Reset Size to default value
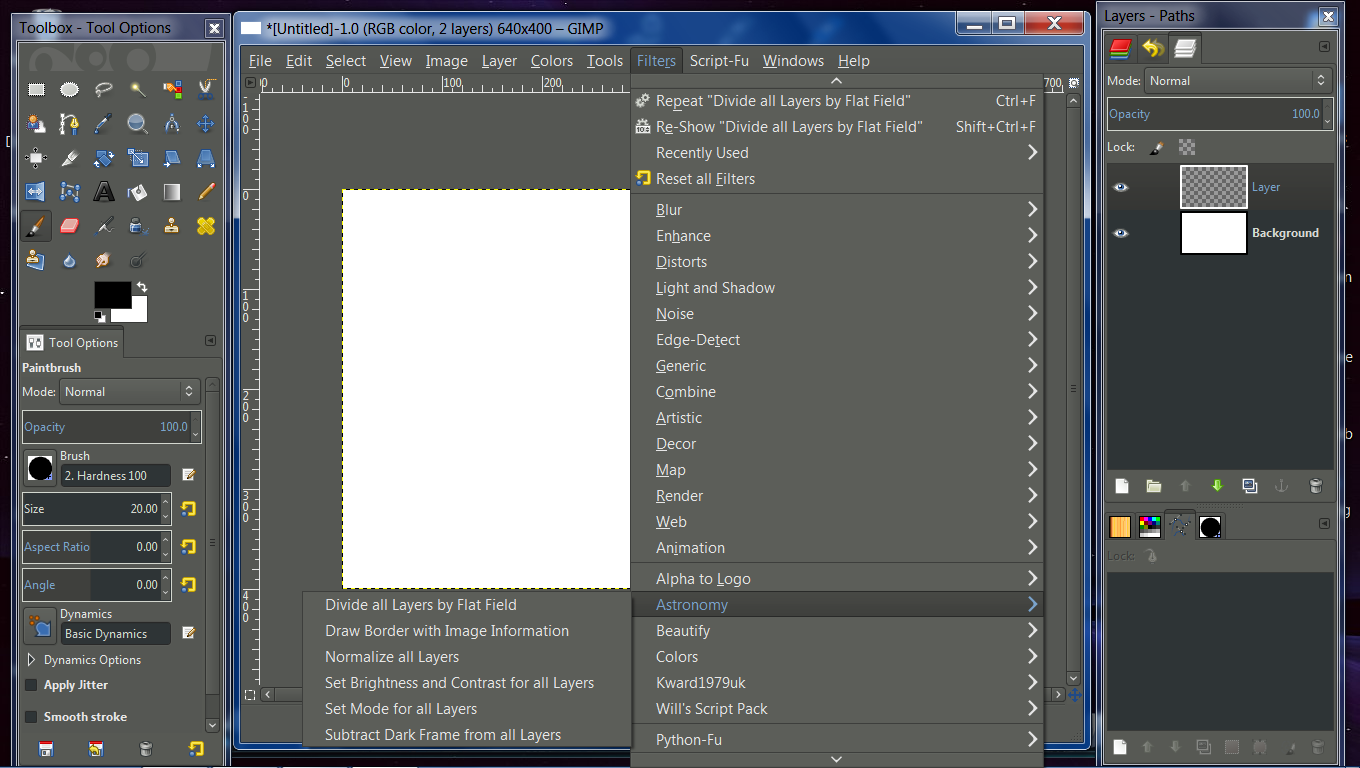 (188, 509)
